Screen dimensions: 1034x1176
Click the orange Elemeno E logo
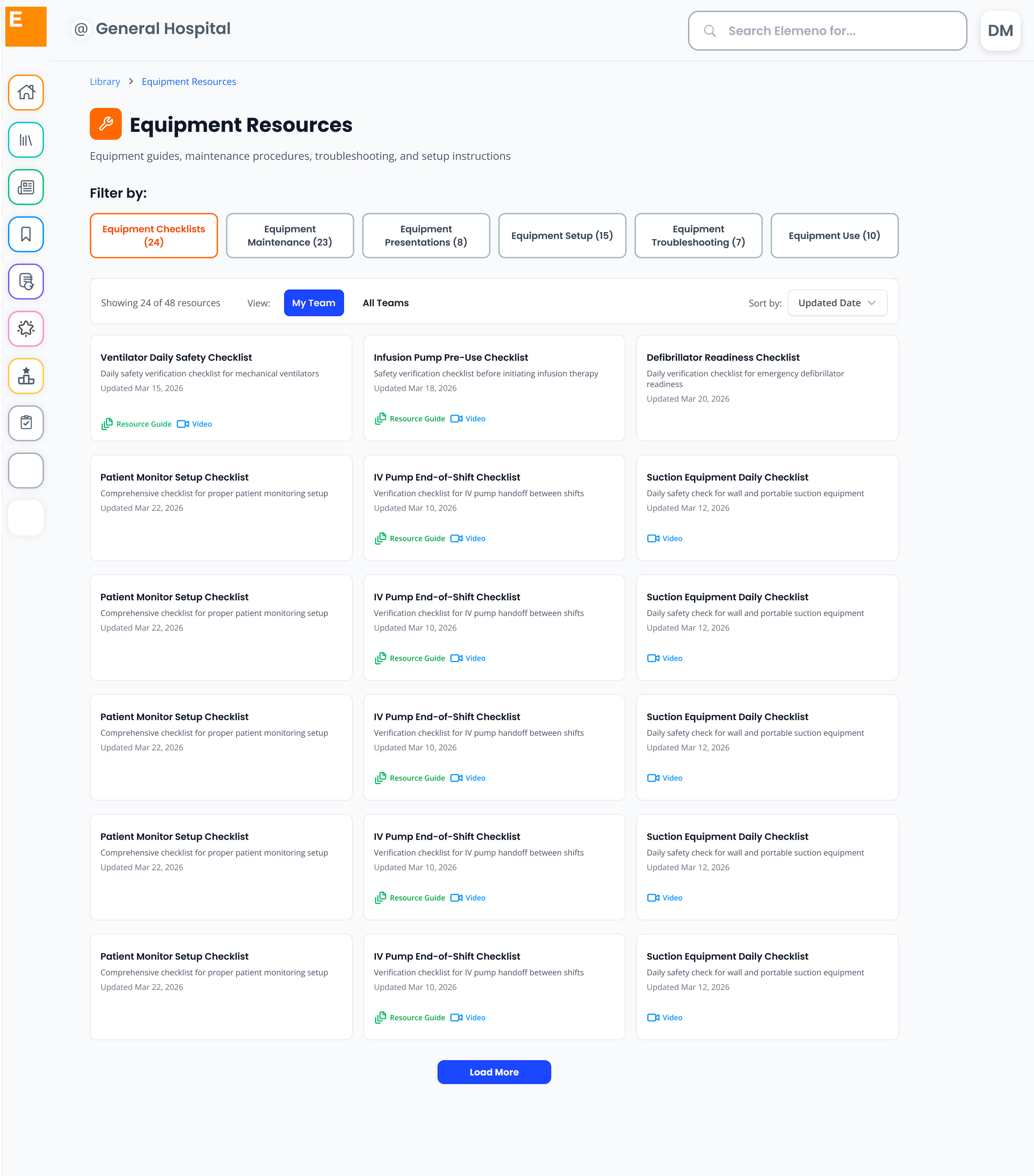point(26,26)
